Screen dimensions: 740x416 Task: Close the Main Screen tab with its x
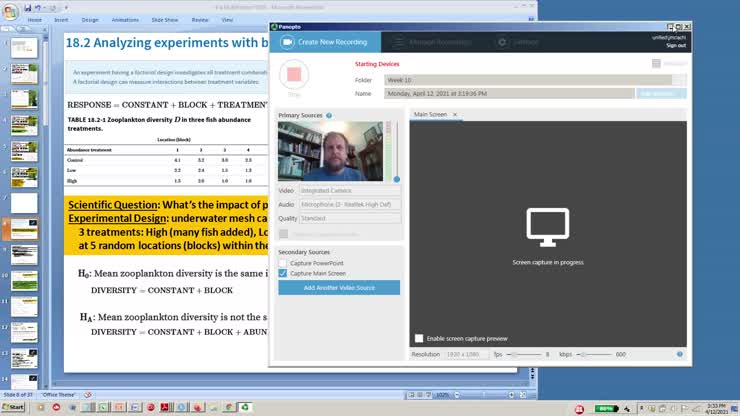point(455,115)
